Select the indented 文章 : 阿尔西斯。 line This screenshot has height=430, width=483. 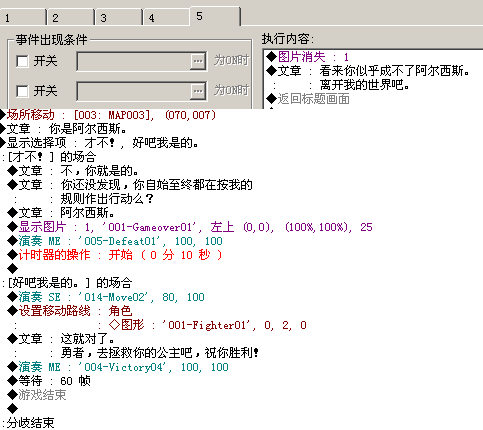[x=61, y=213]
